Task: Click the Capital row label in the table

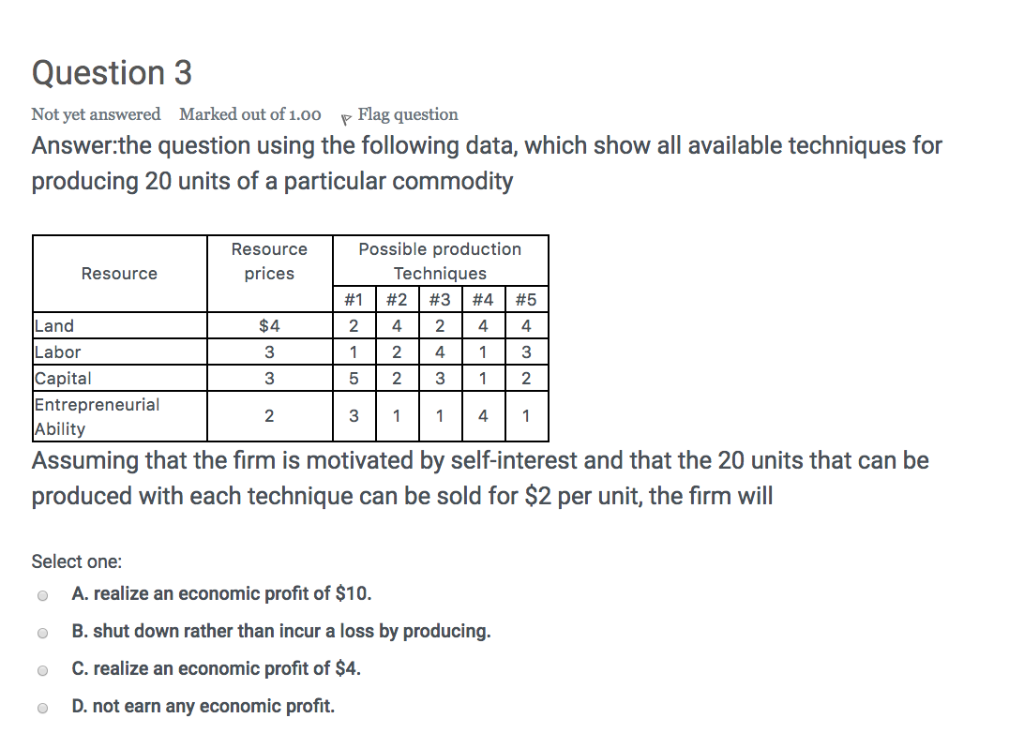Action: point(61,377)
